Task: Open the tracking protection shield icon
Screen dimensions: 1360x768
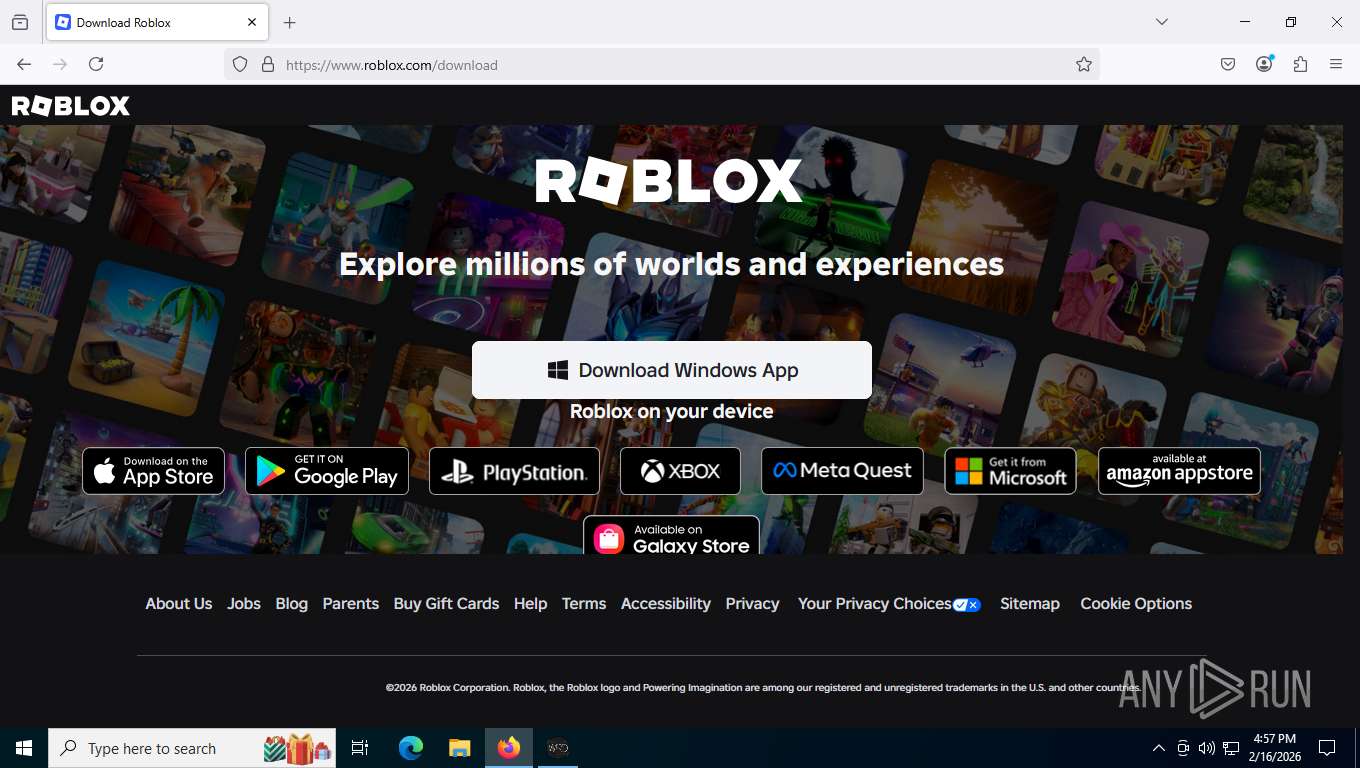Action: click(240, 64)
